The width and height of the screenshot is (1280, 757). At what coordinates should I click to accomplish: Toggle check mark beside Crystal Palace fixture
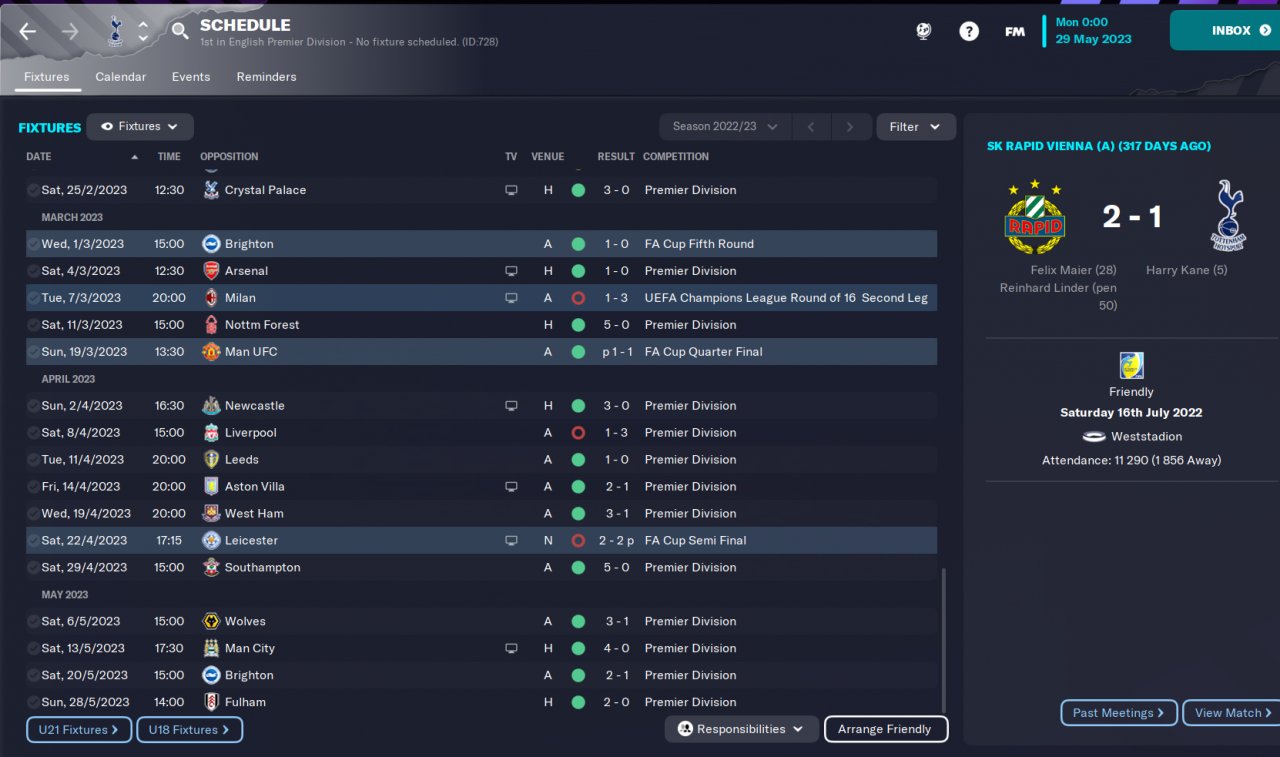coord(33,190)
